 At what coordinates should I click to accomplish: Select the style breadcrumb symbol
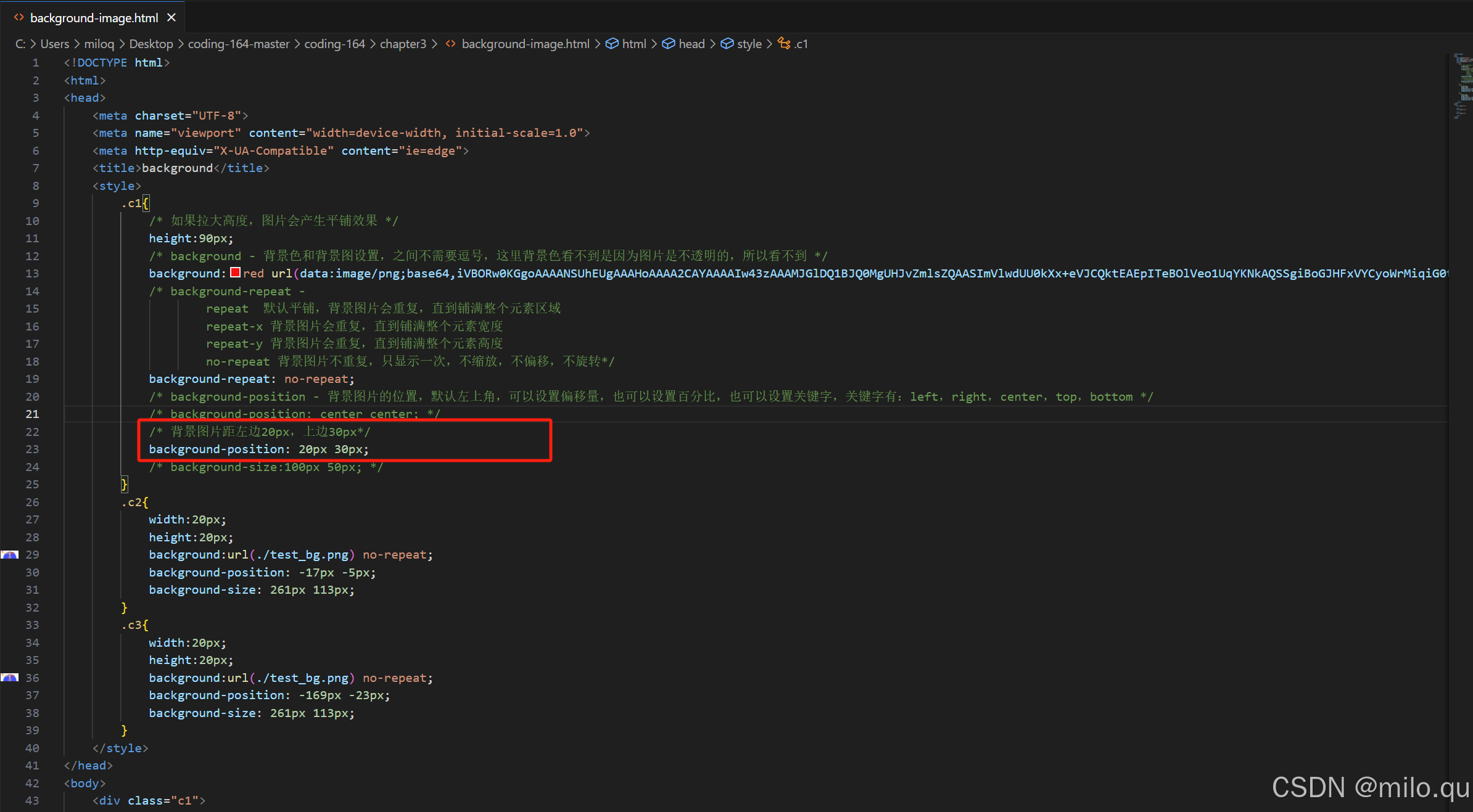point(749,44)
